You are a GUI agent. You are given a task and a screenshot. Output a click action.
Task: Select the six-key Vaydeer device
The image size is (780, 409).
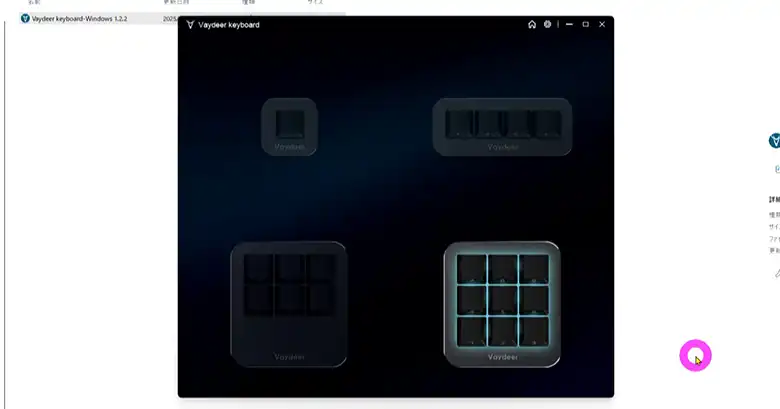(x=289, y=304)
